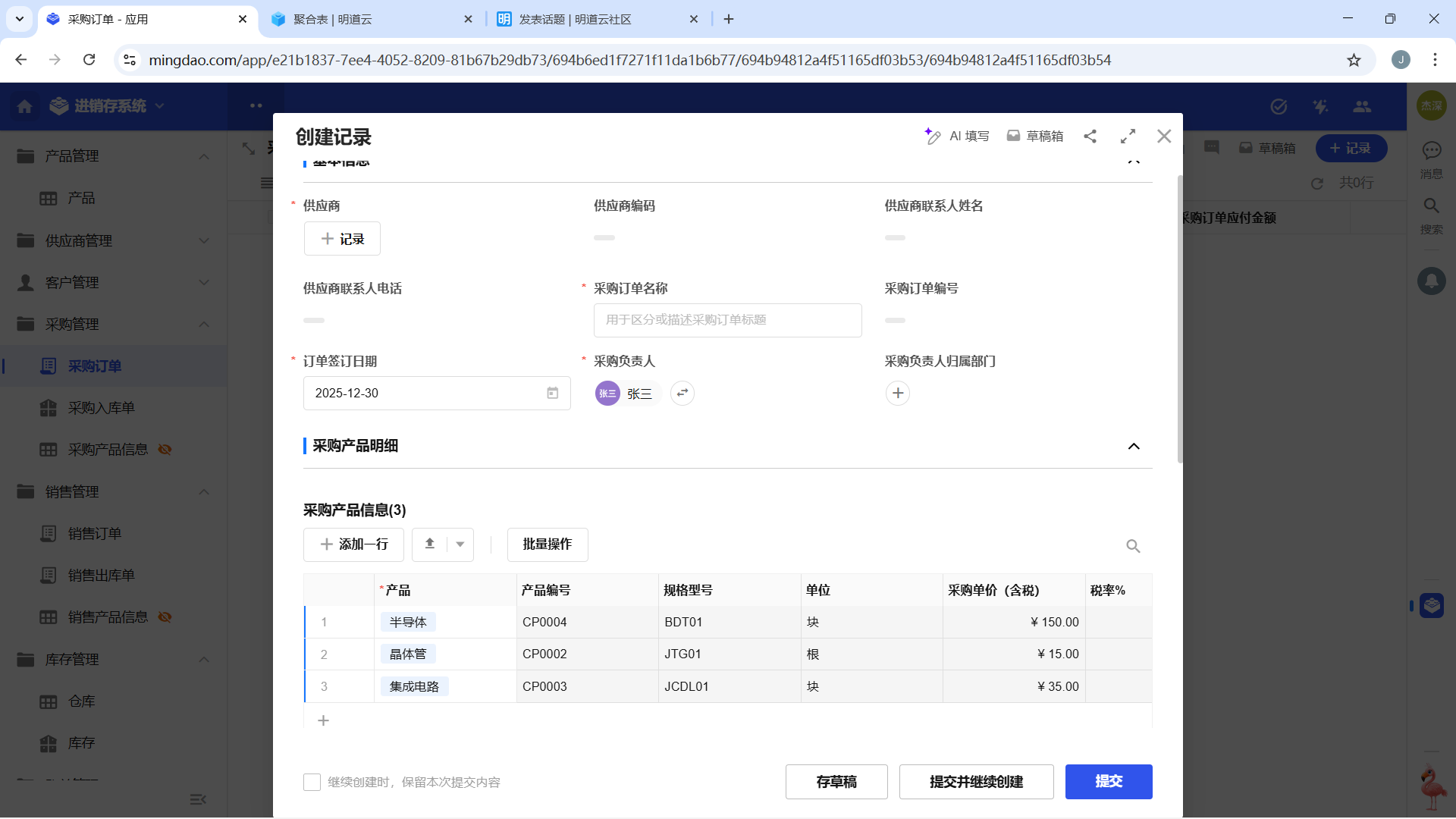
Task: Expand dialog to fullscreen with arrows icon
Action: (x=1128, y=136)
